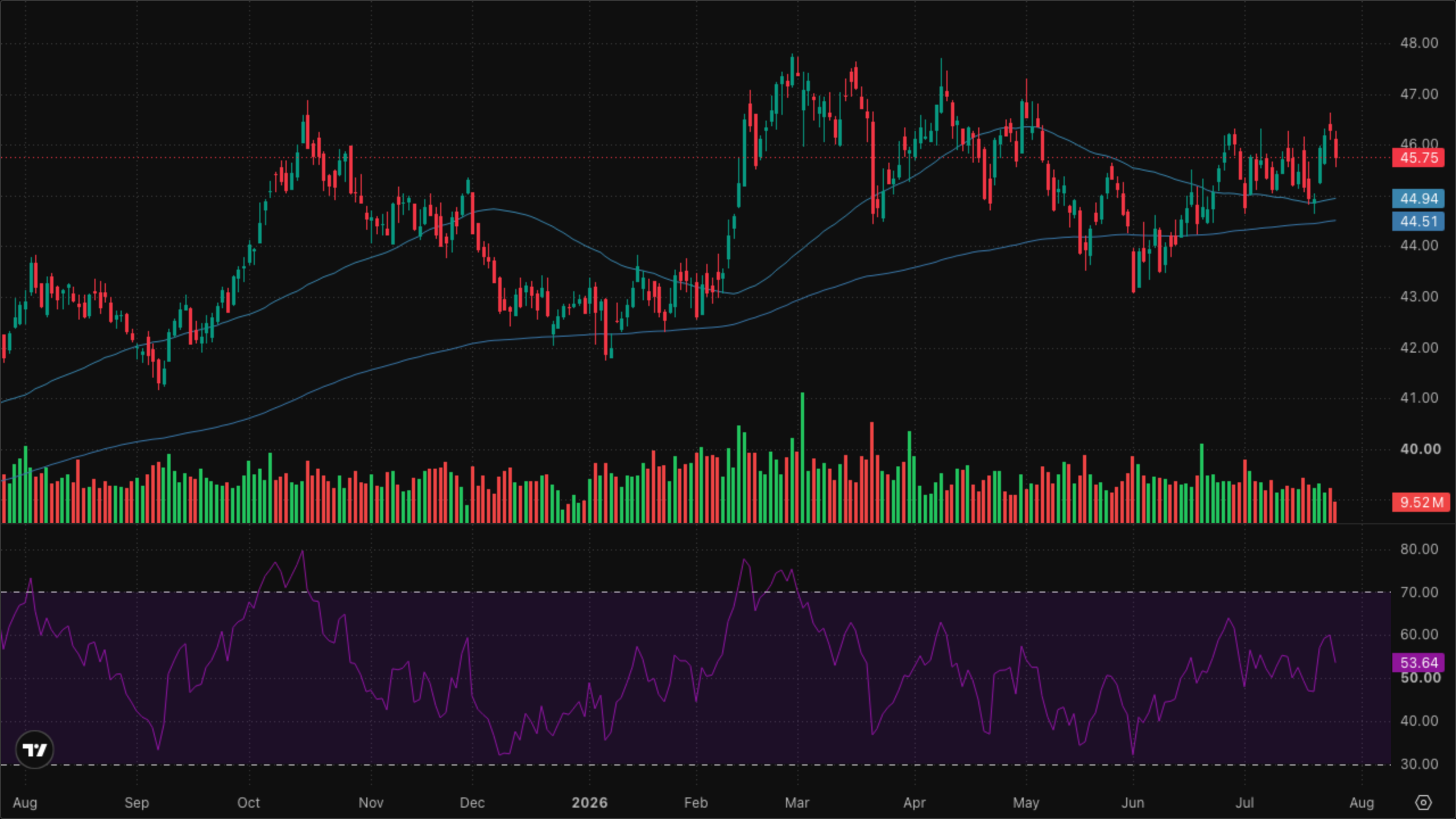Click the Jun label on time axis
The image size is (1456, 819).
point(1132,803)
